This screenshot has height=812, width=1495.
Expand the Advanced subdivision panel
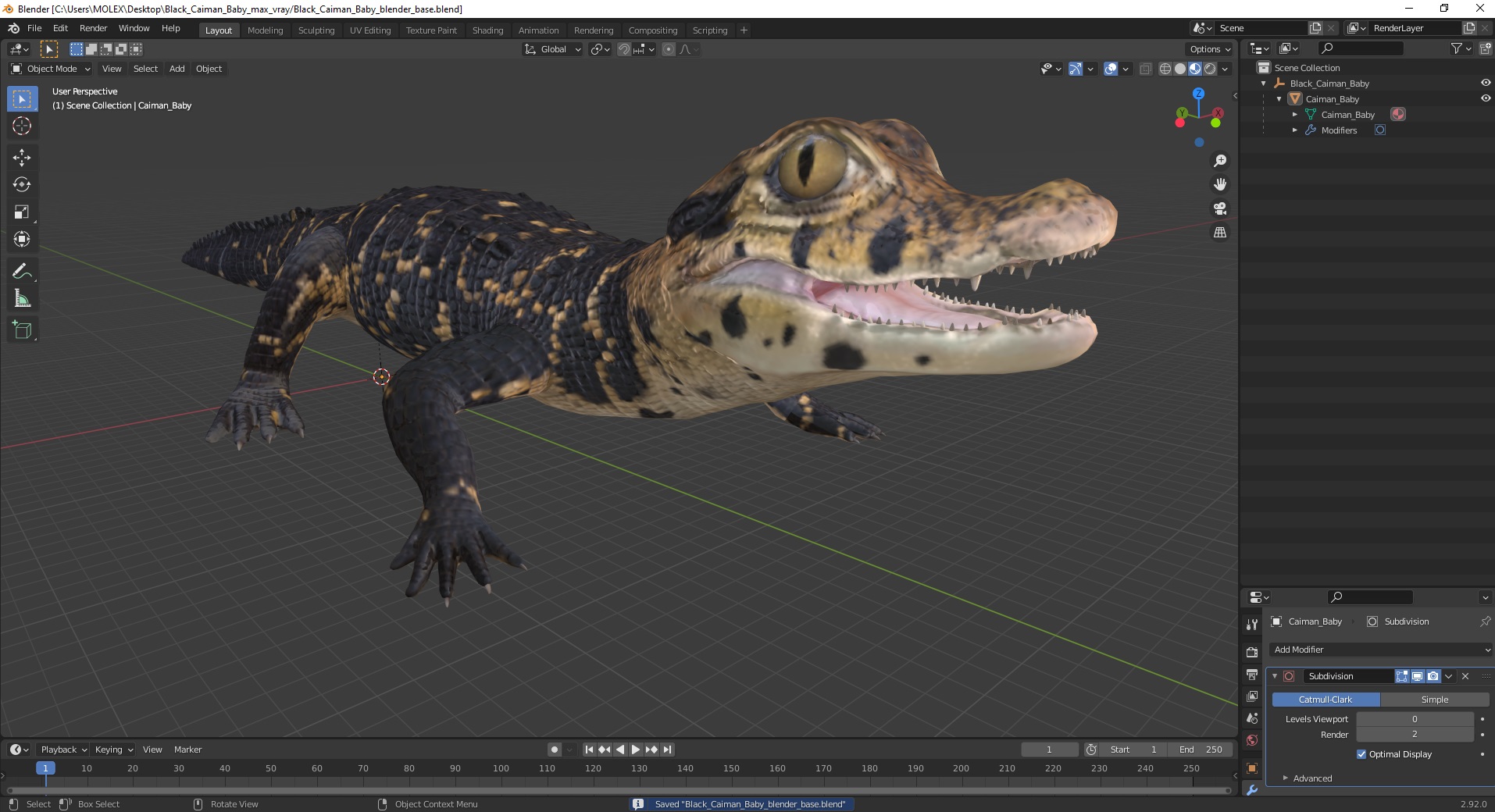(1311, 778)
